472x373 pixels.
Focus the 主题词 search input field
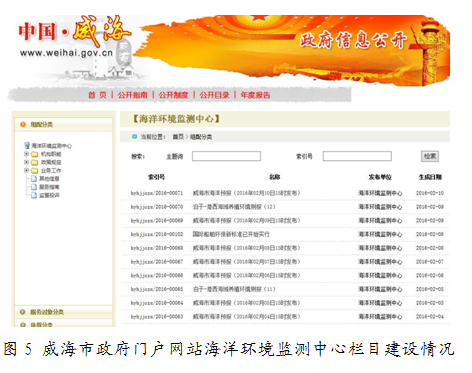click(x=226, y=156)
